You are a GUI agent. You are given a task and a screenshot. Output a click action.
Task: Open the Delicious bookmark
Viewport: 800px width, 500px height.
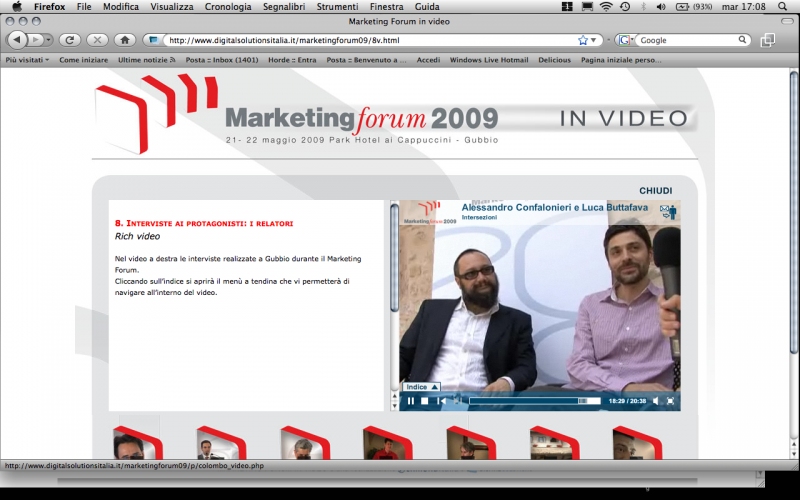tap(555, 60)
